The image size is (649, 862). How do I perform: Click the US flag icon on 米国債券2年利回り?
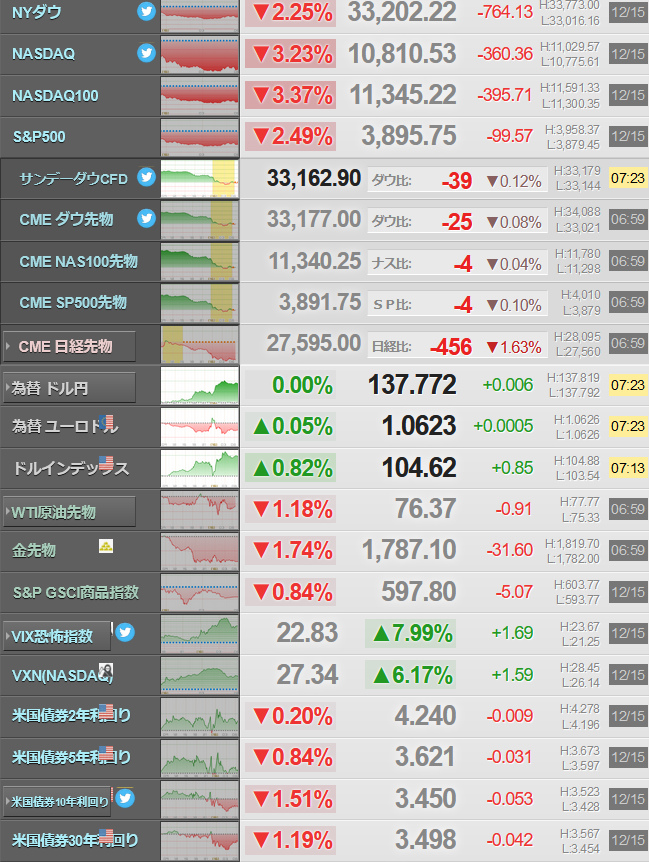[106, 711]
